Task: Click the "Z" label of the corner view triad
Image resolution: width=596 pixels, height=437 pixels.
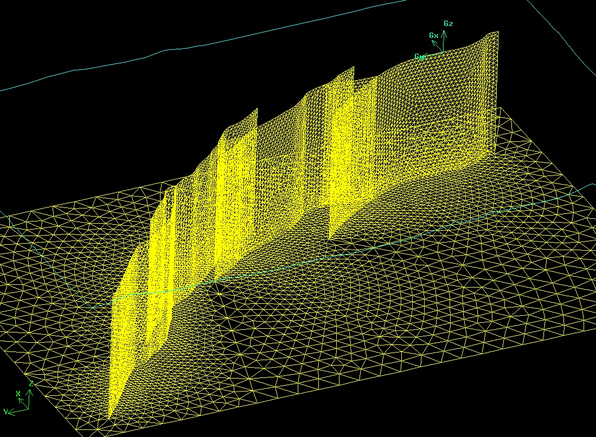Action: pos(31,383)
